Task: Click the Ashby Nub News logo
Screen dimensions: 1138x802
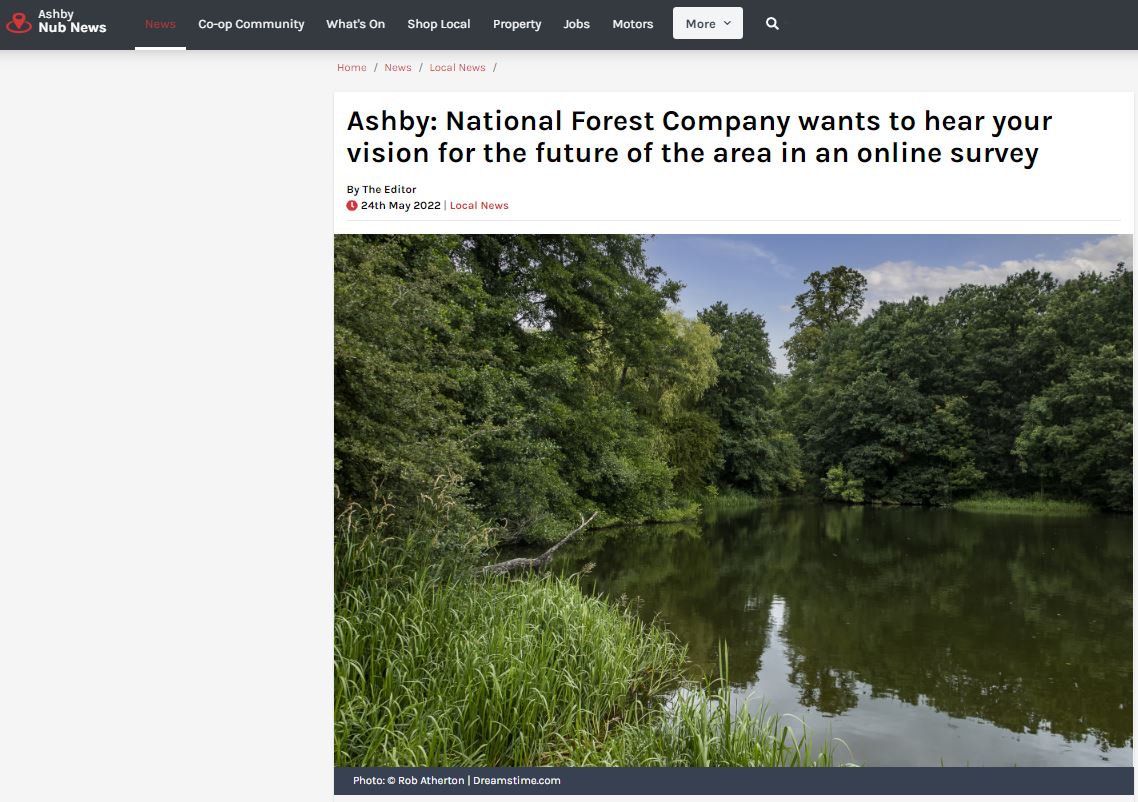Action: [x=56, y=22]
